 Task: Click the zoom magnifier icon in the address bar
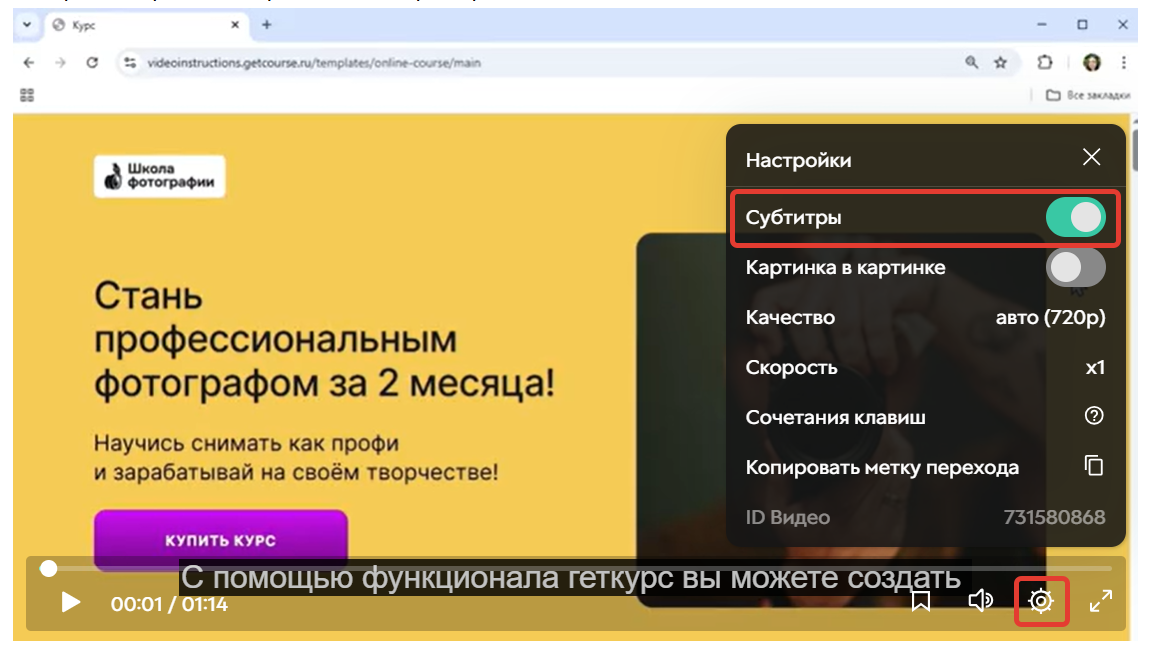tap(970, 62)
